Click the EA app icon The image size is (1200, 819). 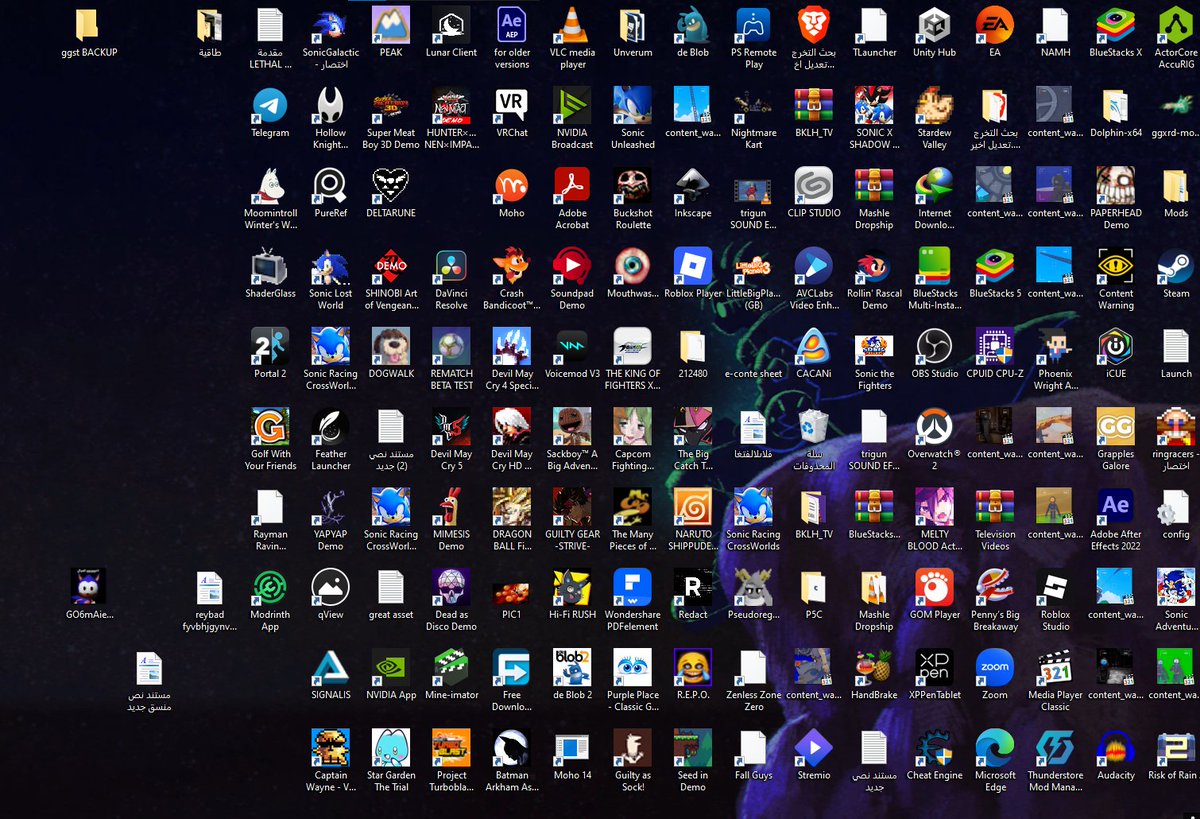pos(995,25)
